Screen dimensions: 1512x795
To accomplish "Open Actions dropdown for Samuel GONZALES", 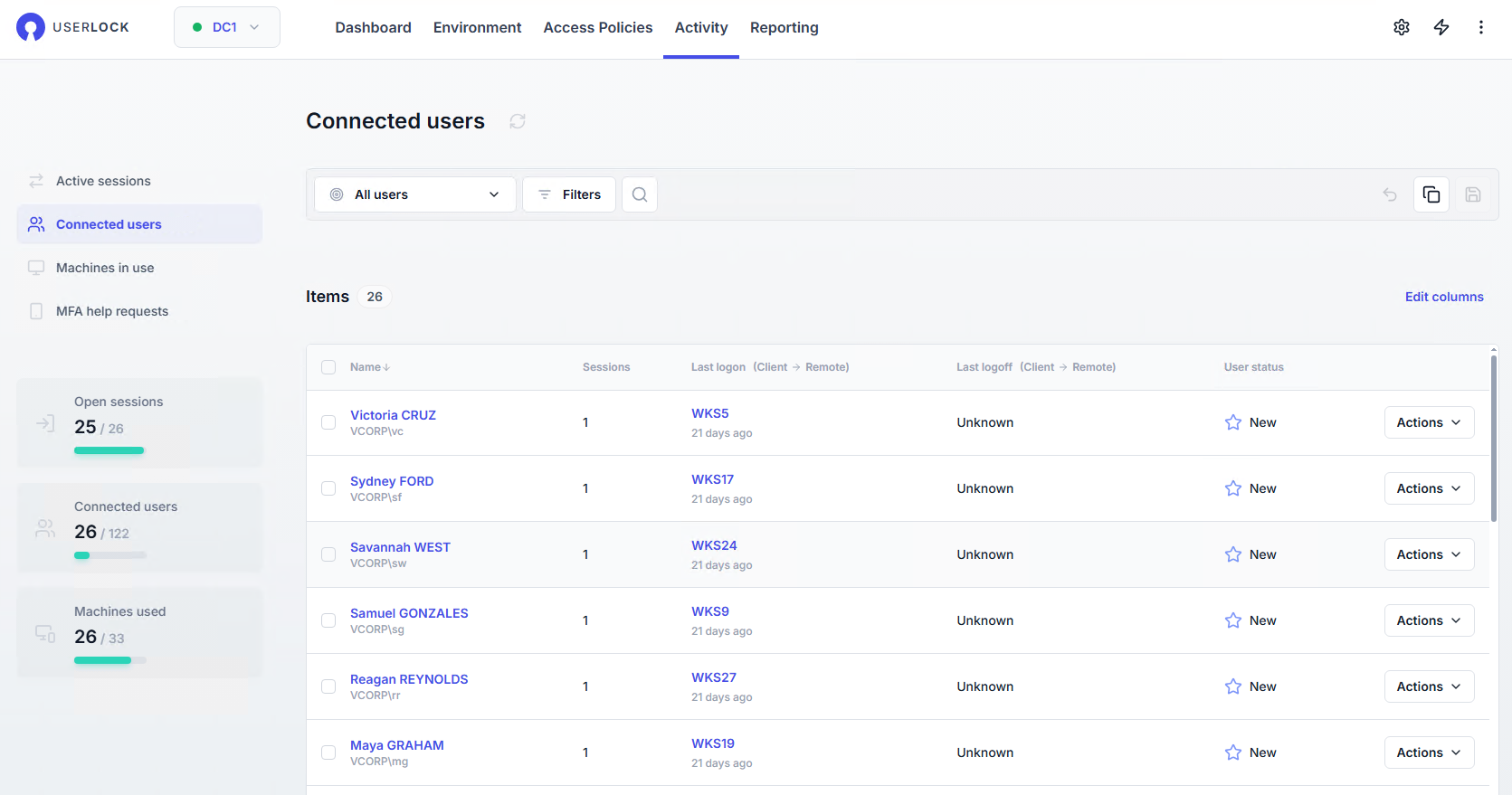I will pos(1428,620).
